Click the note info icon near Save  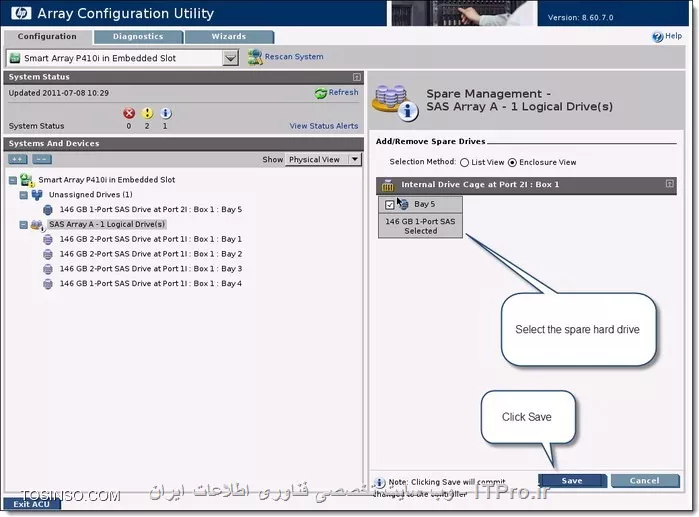click(379, 482)
